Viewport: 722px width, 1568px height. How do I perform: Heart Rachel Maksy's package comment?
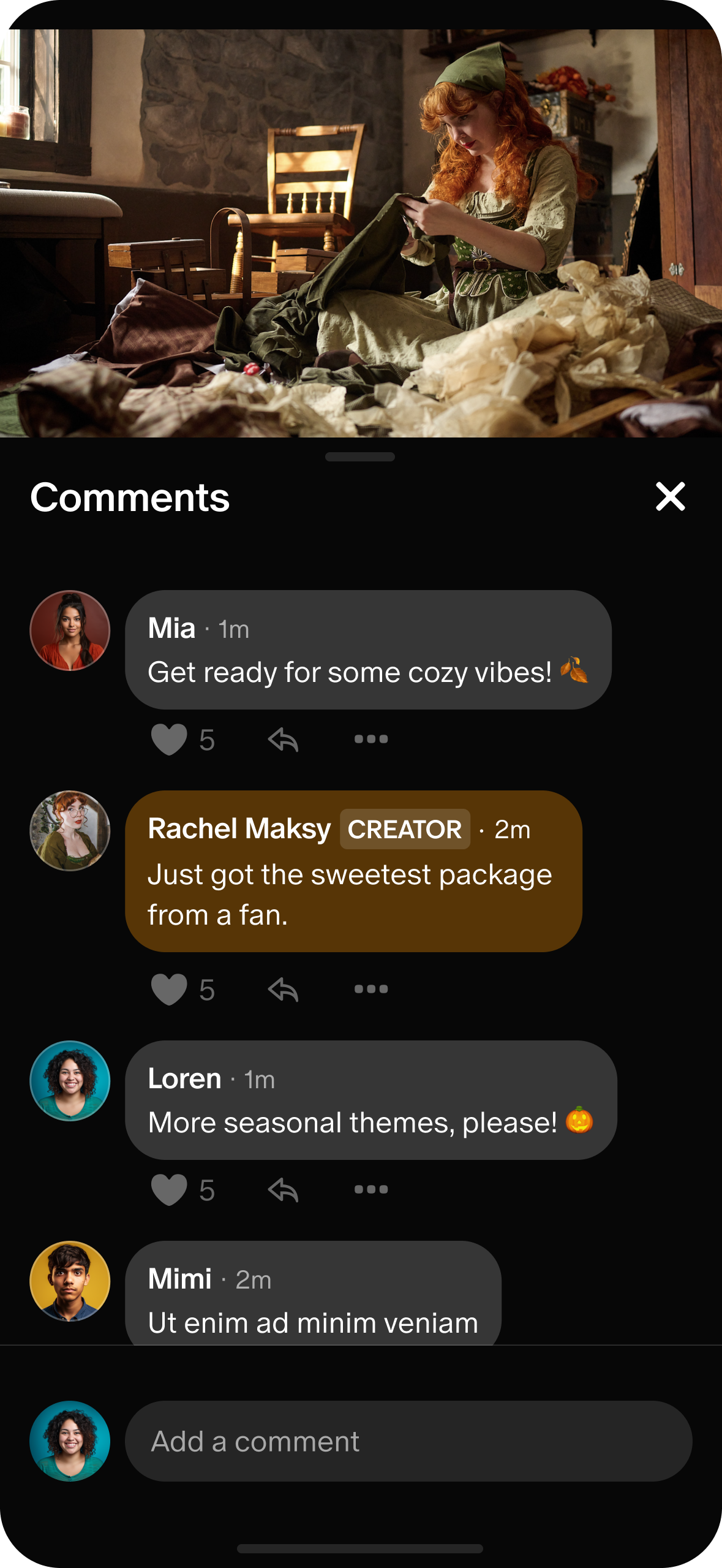169,989
